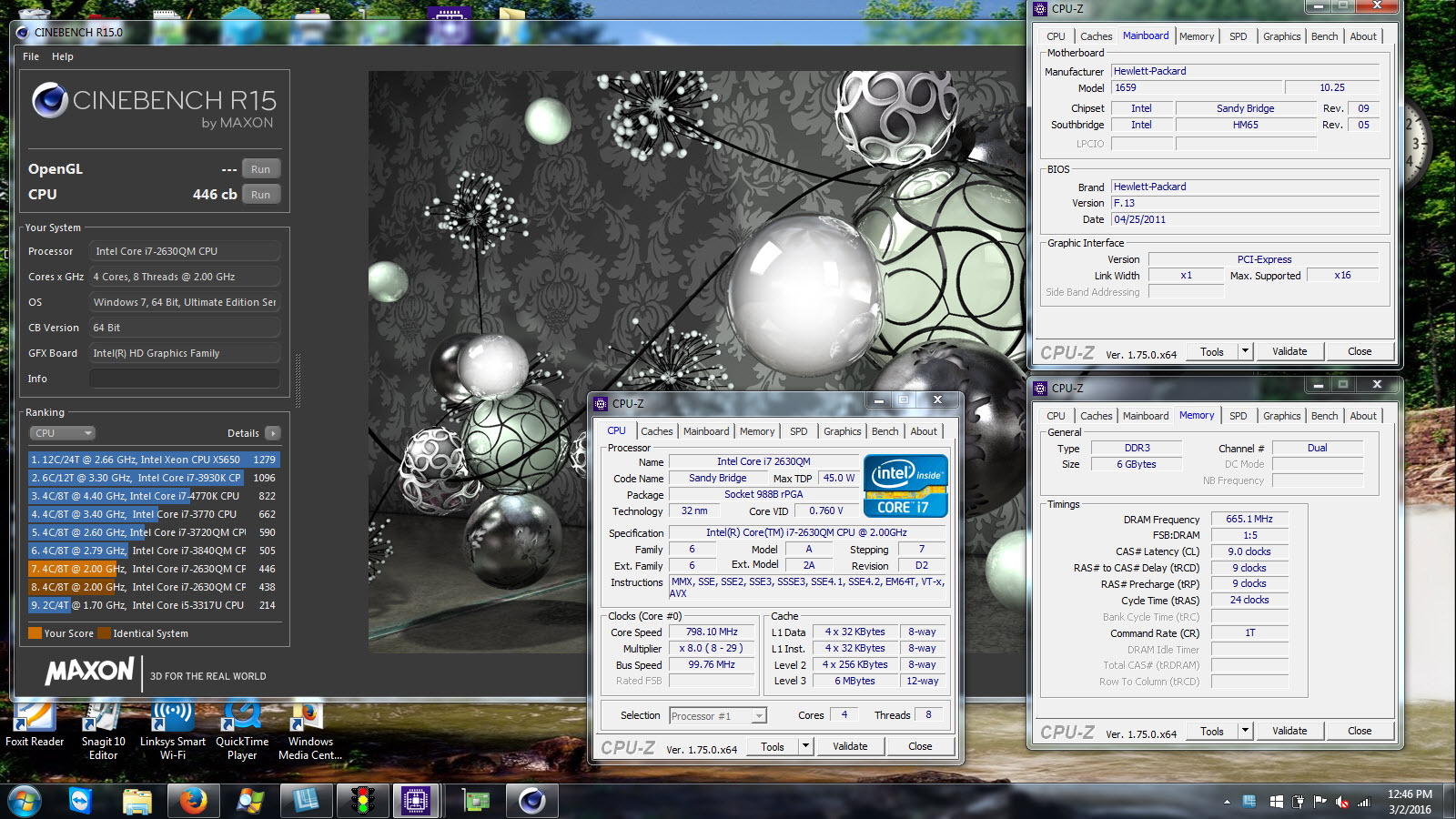This screenshot has height=819, width=1456.
Task: Click the center CPU-Z title bar icon
Action: [601, 404]
